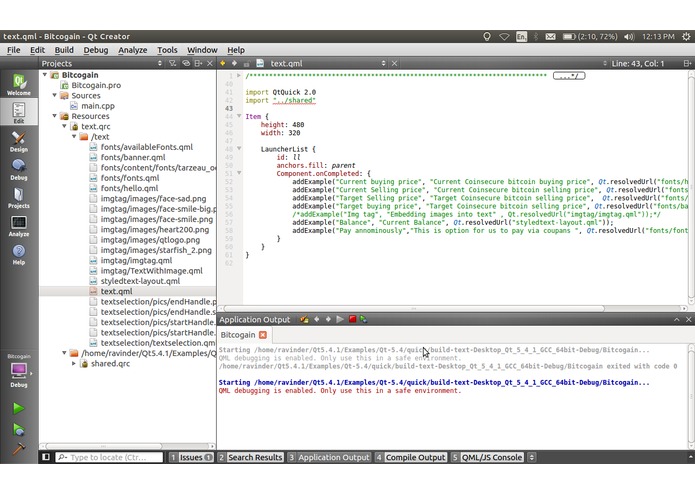
Task: Show the Search Results pane
Action: [250, 457]
